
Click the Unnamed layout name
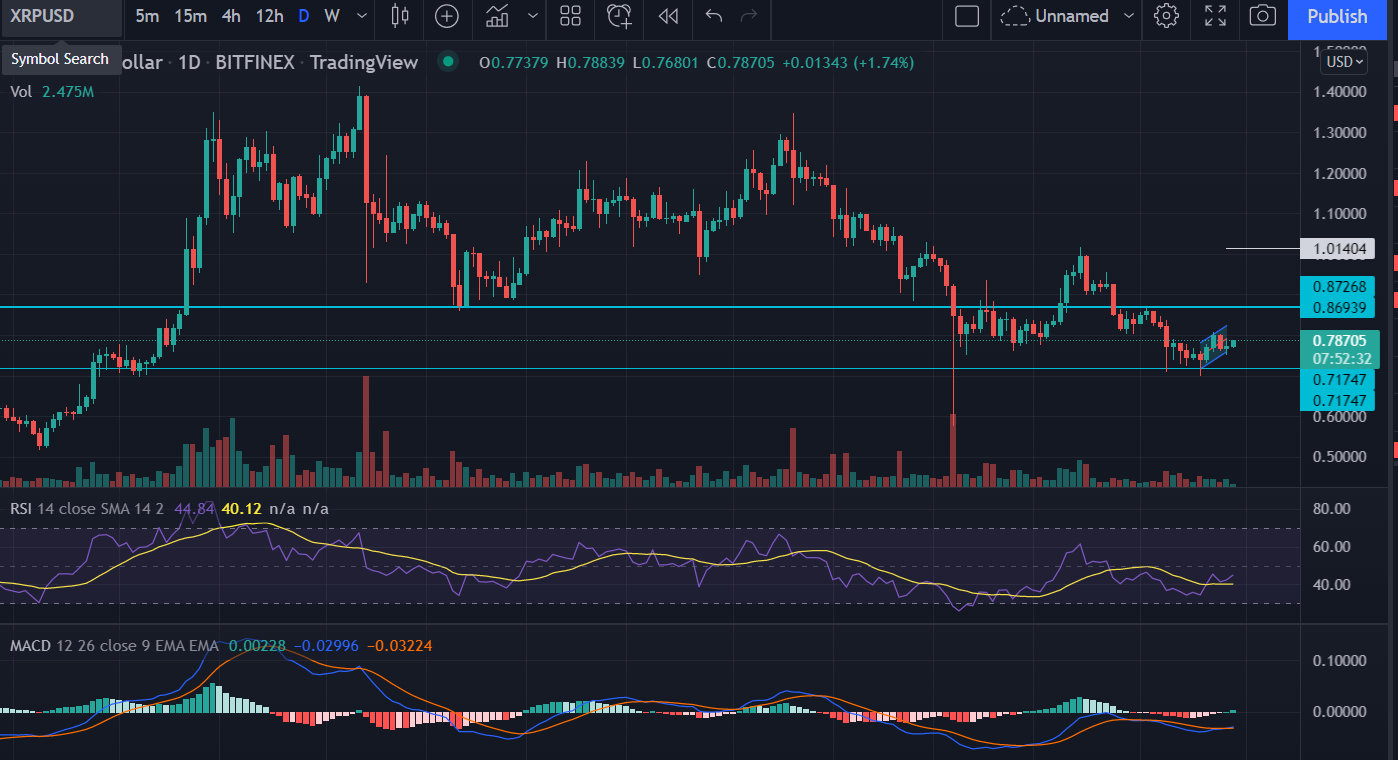click(1072, 16)
